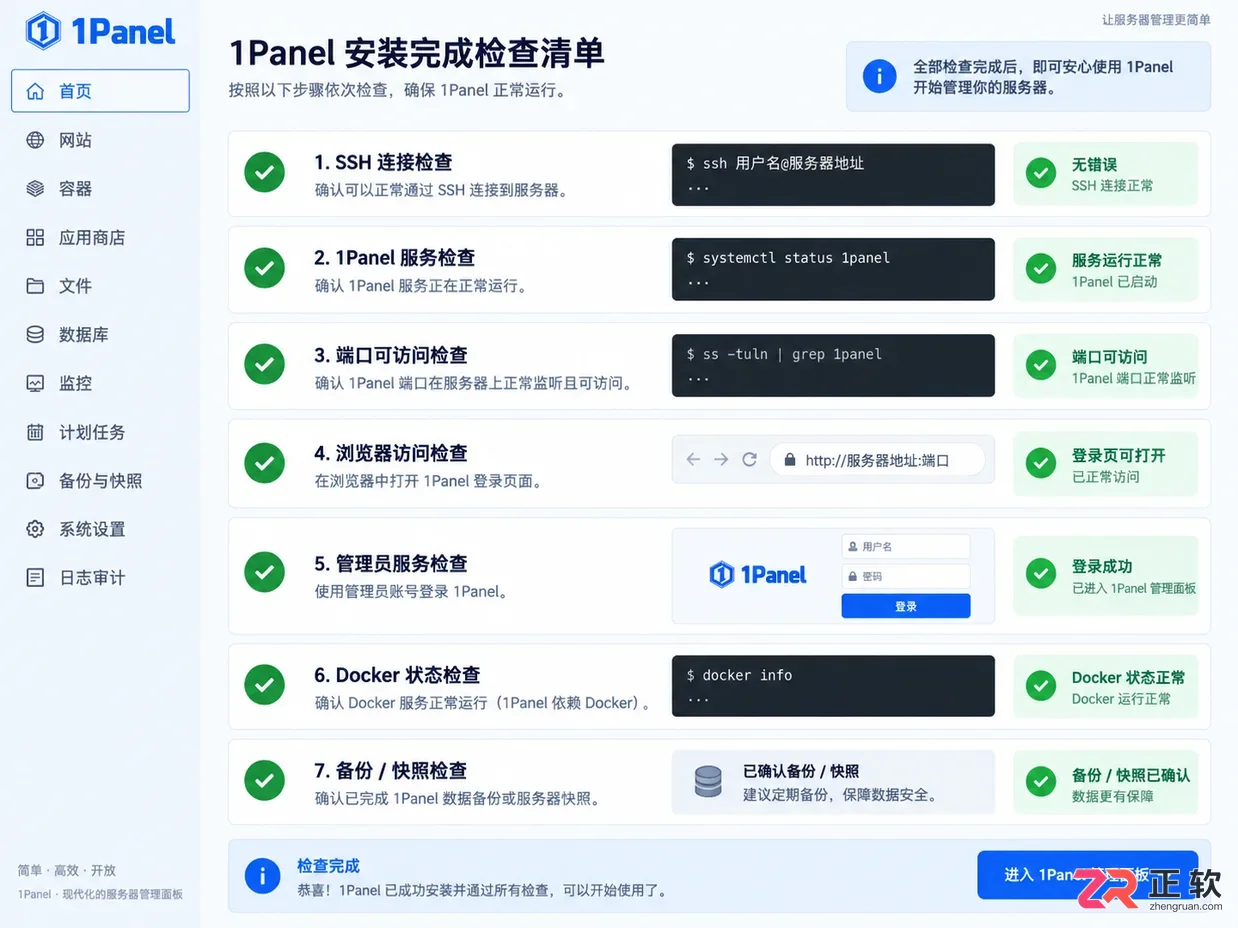
Task: Click the 日志审计 document icon
Action: [35, 577]
